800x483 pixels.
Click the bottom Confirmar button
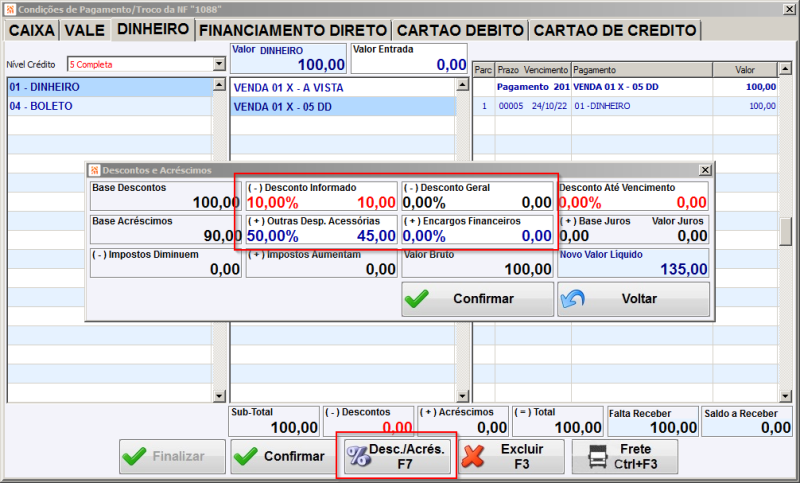pos(284,456)
